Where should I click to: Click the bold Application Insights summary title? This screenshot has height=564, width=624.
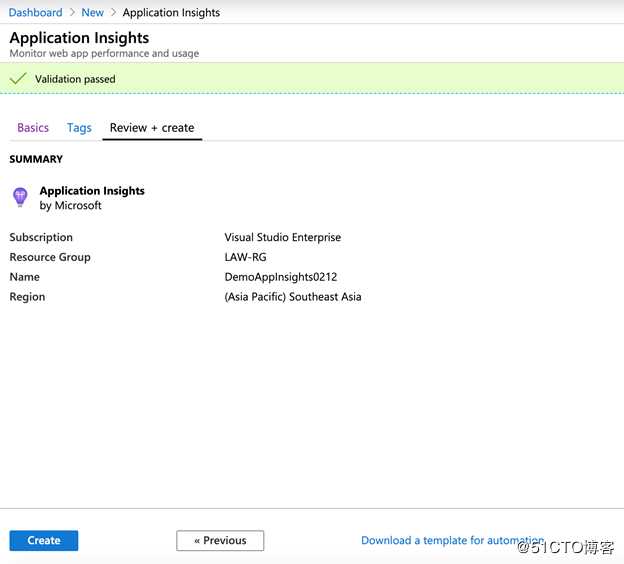click(x=92, y=191)
